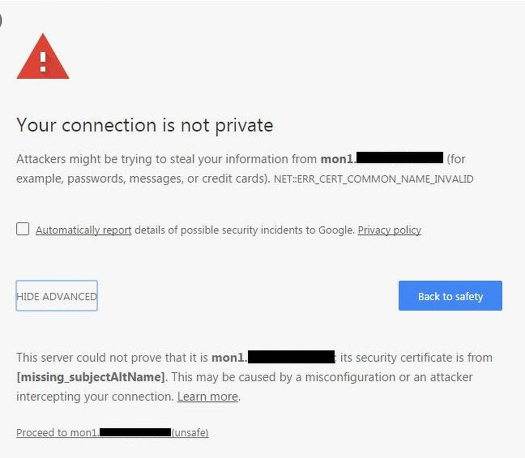Open the Learn more link
Image resolution: width=525 pixels, height=458 pixels.
tap(208, 397)
